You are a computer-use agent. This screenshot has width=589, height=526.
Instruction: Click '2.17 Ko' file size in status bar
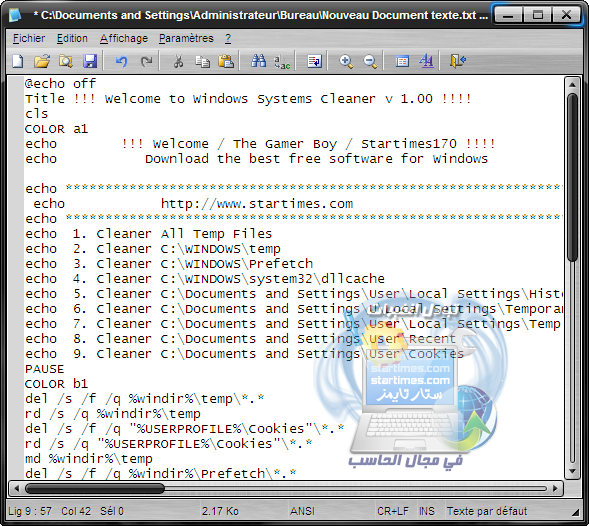(220, 511)
